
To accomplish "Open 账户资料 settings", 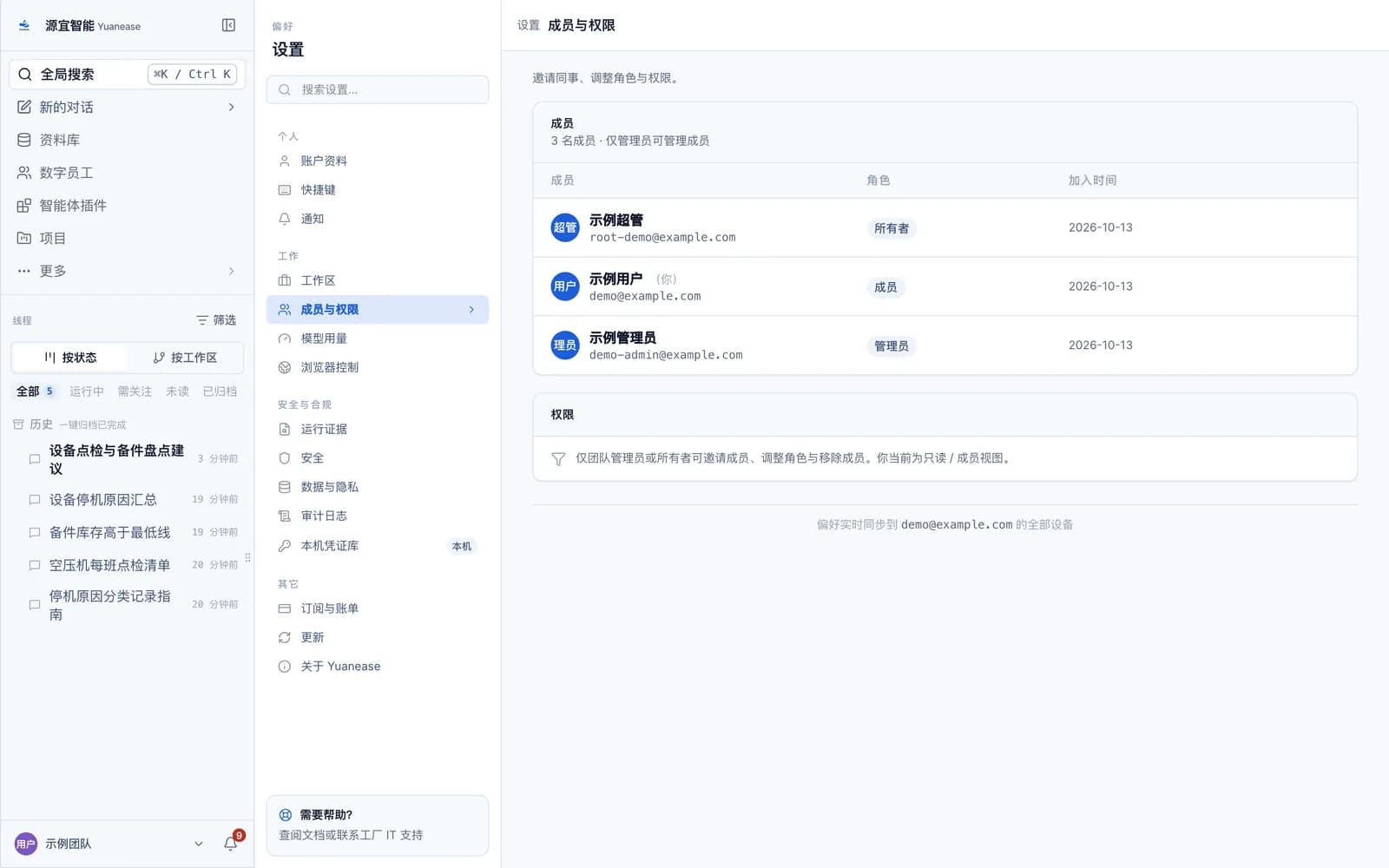I will (x=378, y=161).
